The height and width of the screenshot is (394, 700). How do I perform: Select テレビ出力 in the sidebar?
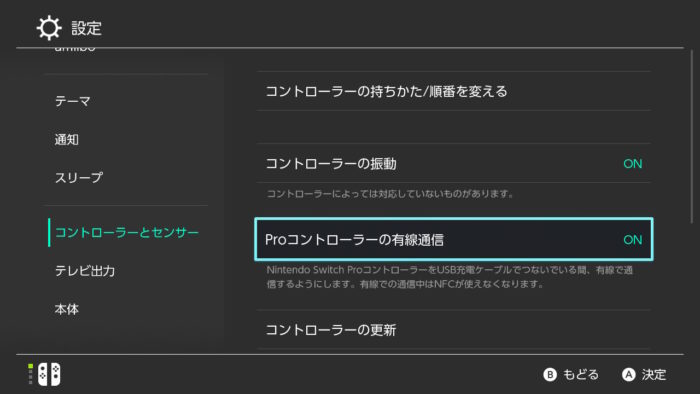[x=85, y=270]
